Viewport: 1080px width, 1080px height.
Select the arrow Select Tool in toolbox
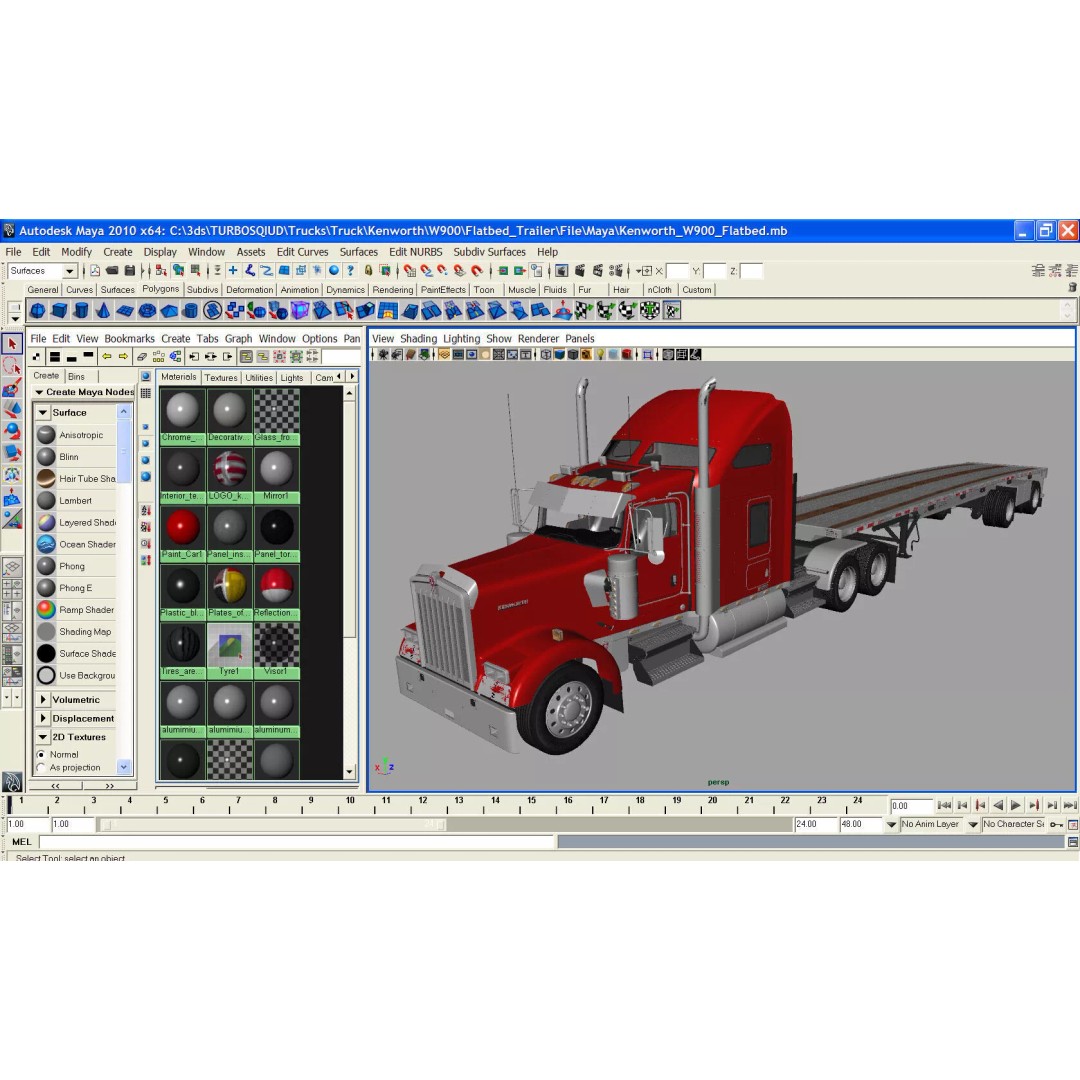click(12, 343)
